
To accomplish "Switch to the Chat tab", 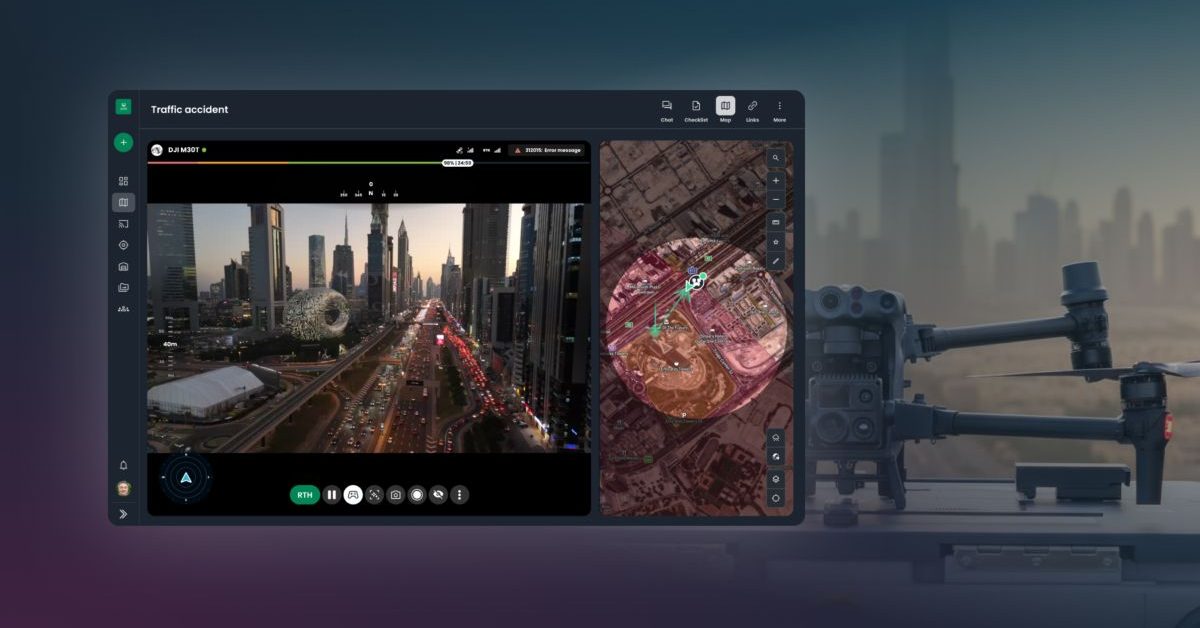I will click(x=667, y=110).
